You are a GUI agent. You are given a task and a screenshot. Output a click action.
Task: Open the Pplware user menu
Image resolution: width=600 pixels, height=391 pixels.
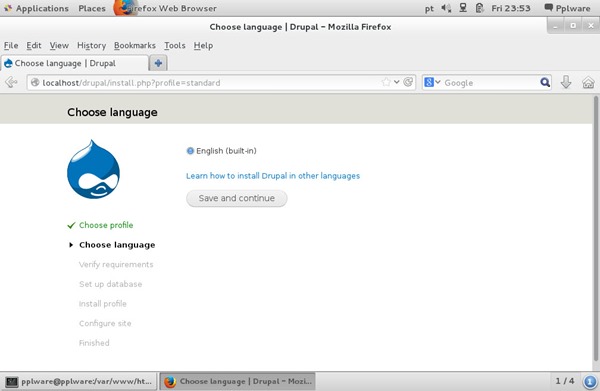[567, 8]
